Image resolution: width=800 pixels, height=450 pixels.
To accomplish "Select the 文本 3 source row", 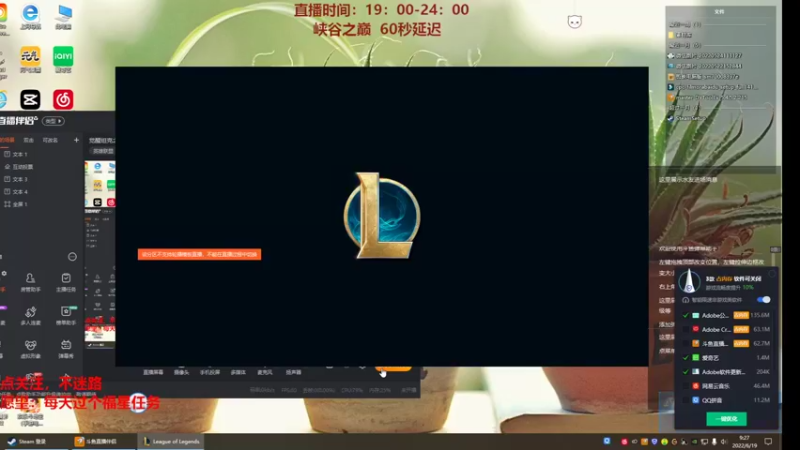I will pyautogui.click(x=41, y=179).
